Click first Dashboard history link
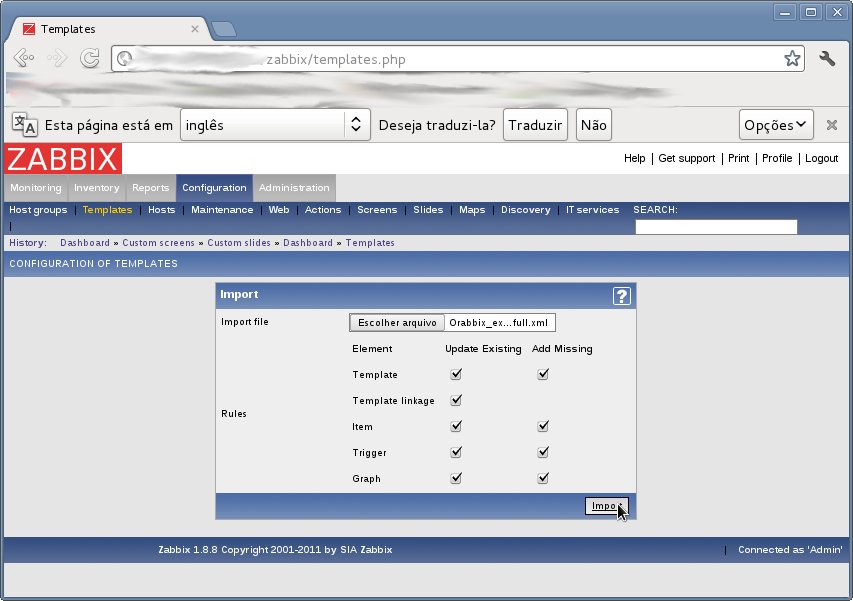The image size is (853, 601). [x=85, y=243]
